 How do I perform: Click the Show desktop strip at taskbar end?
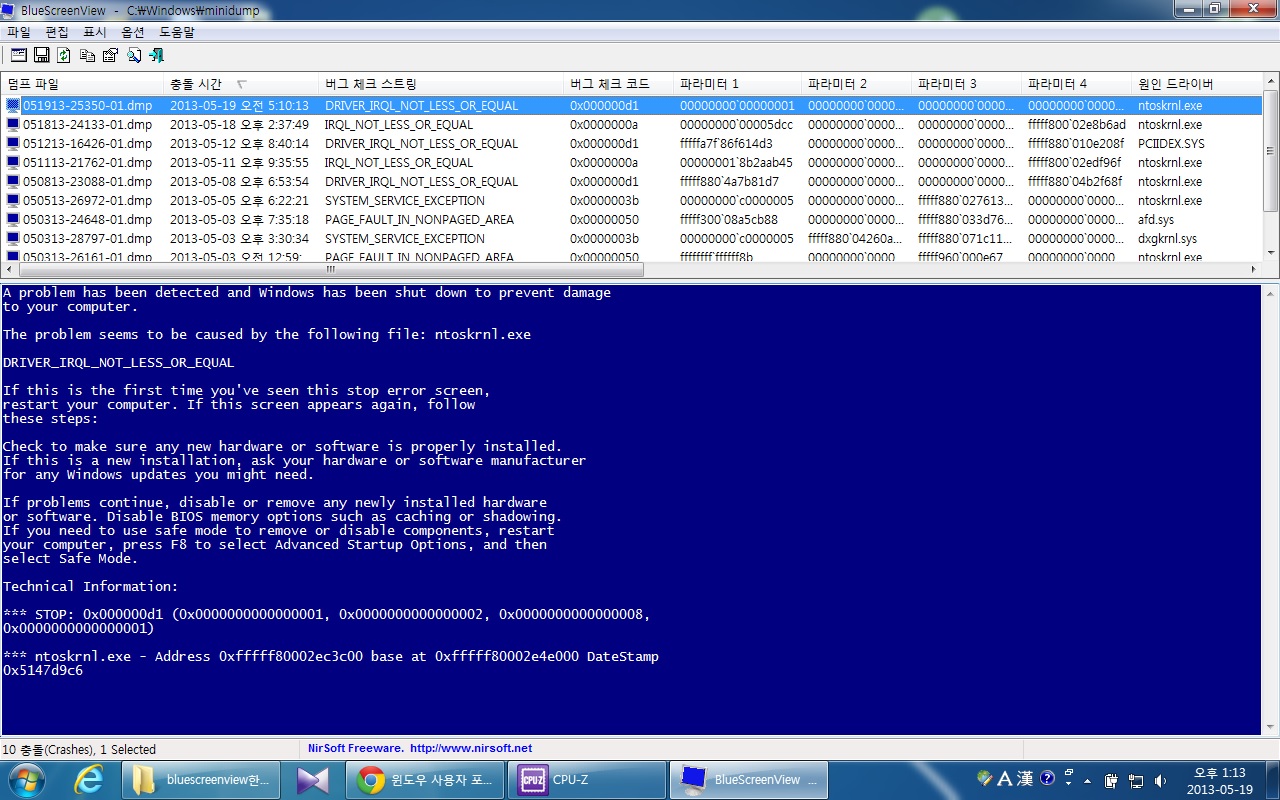coord(1272,780)
